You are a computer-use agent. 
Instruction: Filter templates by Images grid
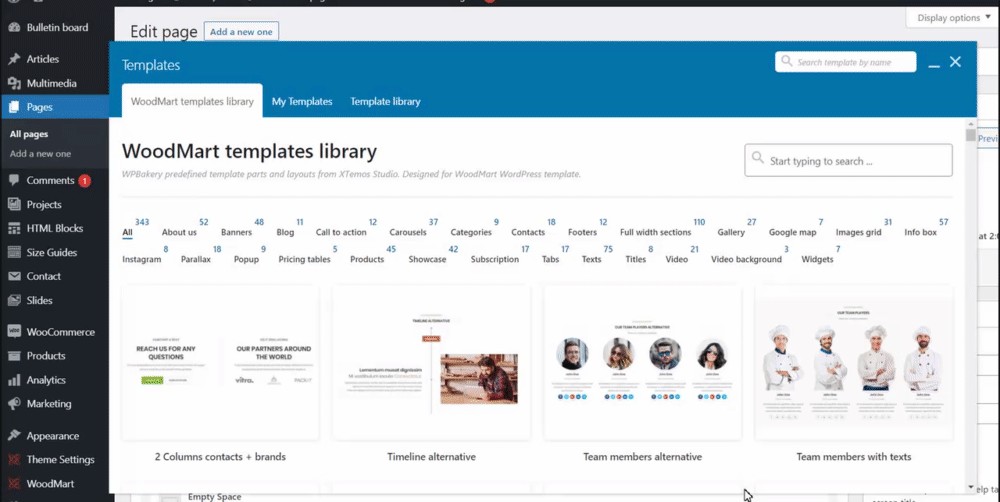(x=858, y=233)
